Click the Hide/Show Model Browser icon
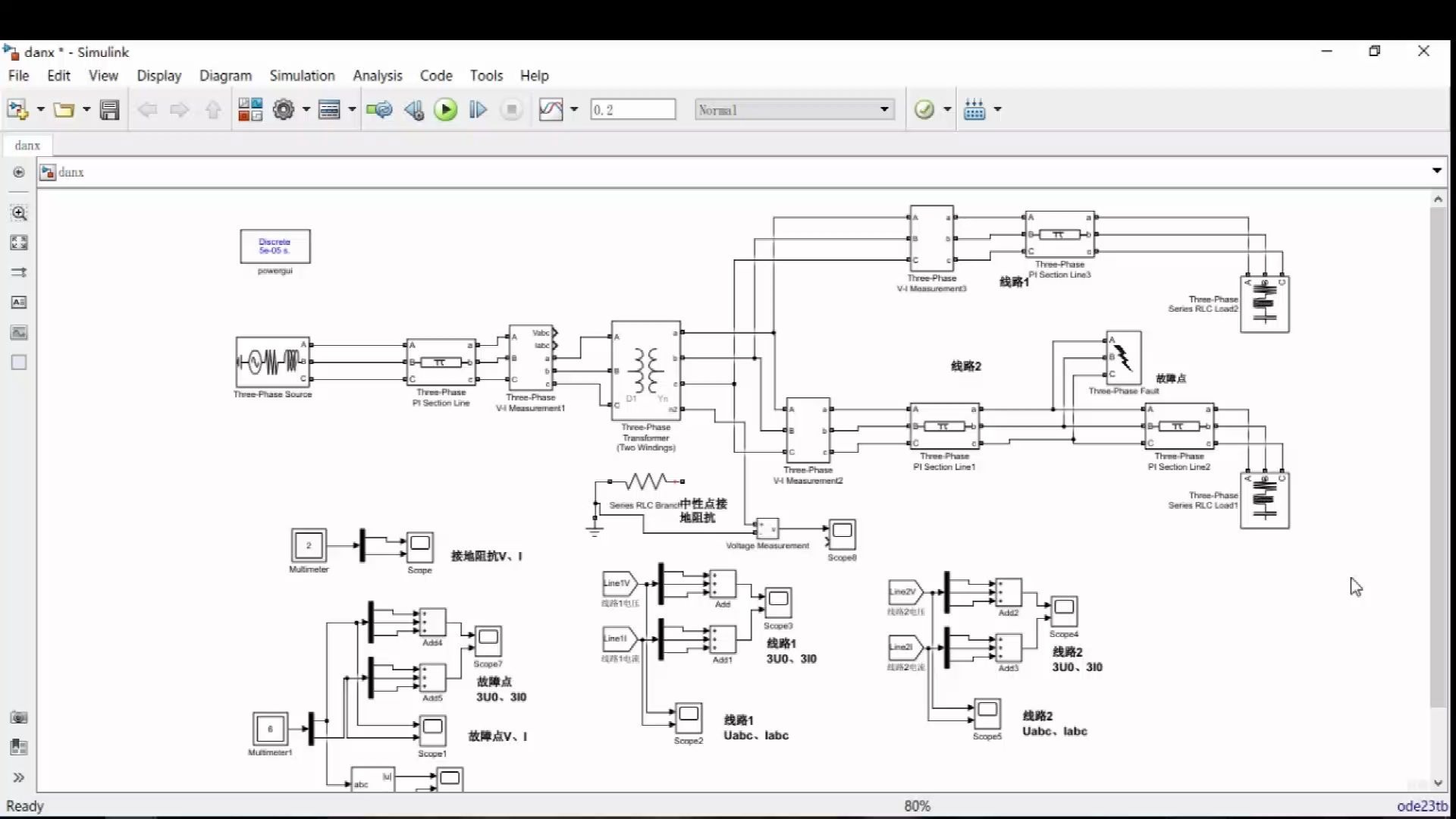1456x819 pixels. tap(19, 172)
